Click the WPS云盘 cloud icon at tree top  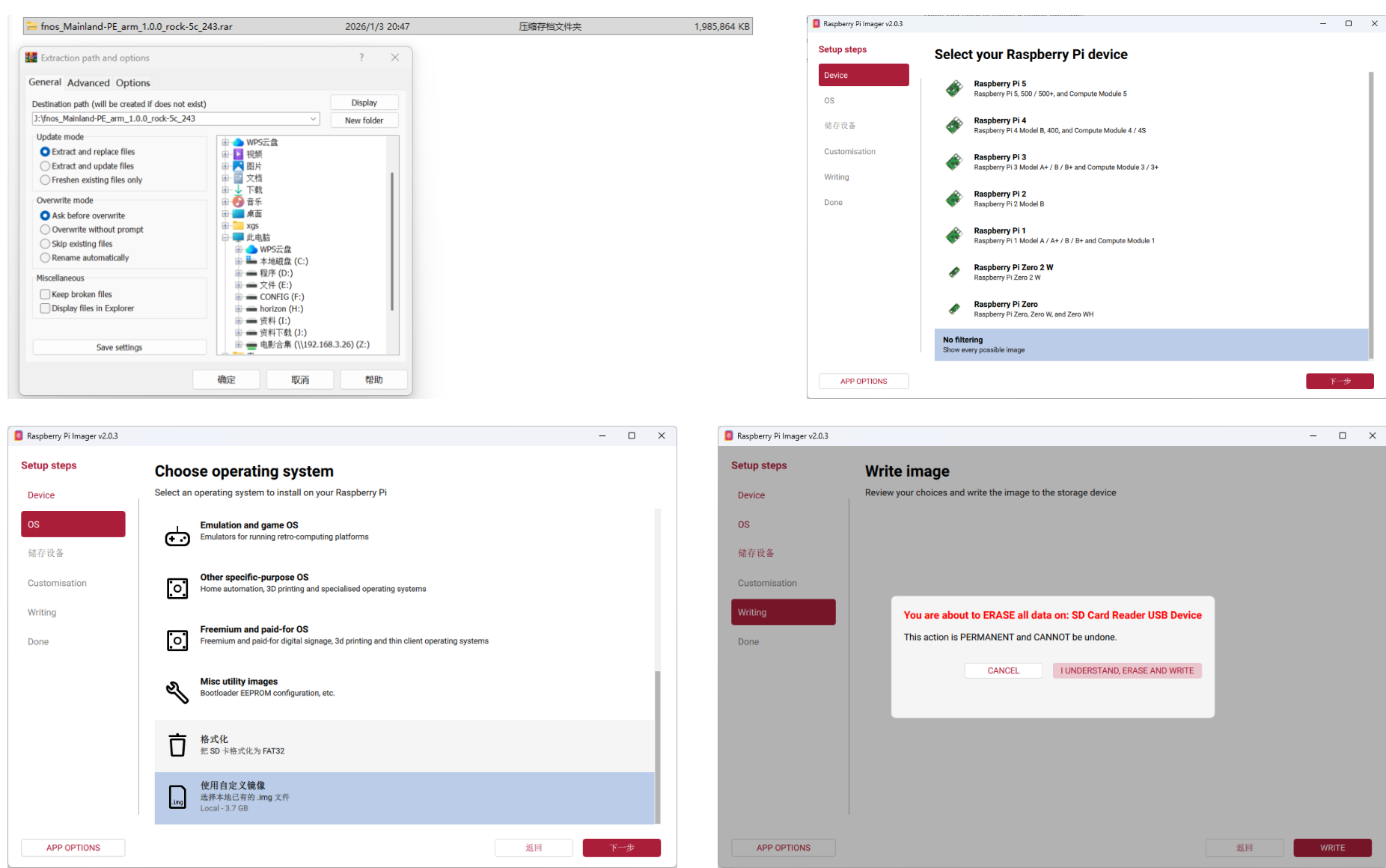click(238, 142)
